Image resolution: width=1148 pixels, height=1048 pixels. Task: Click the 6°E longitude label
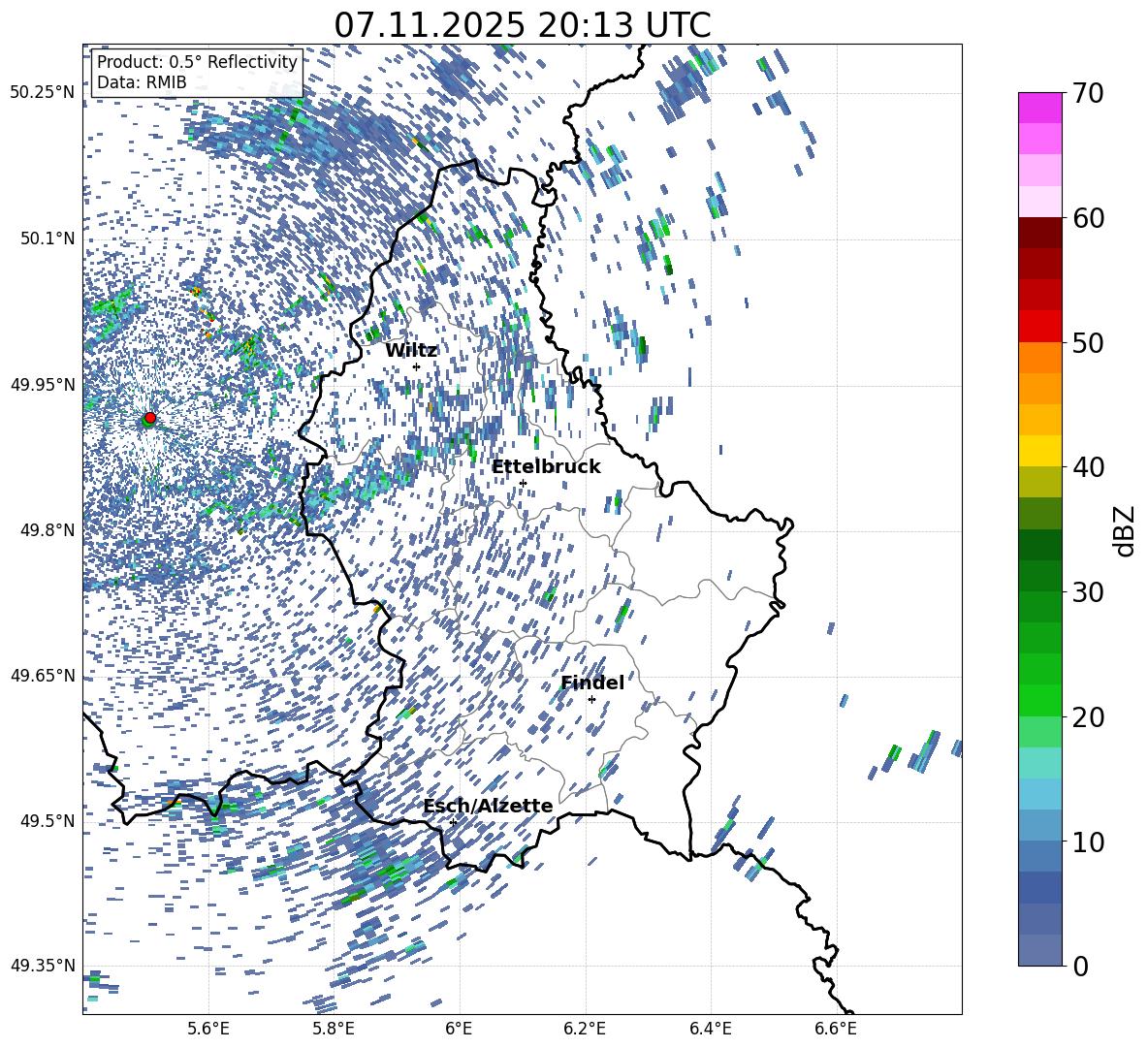click(459, 1029)
